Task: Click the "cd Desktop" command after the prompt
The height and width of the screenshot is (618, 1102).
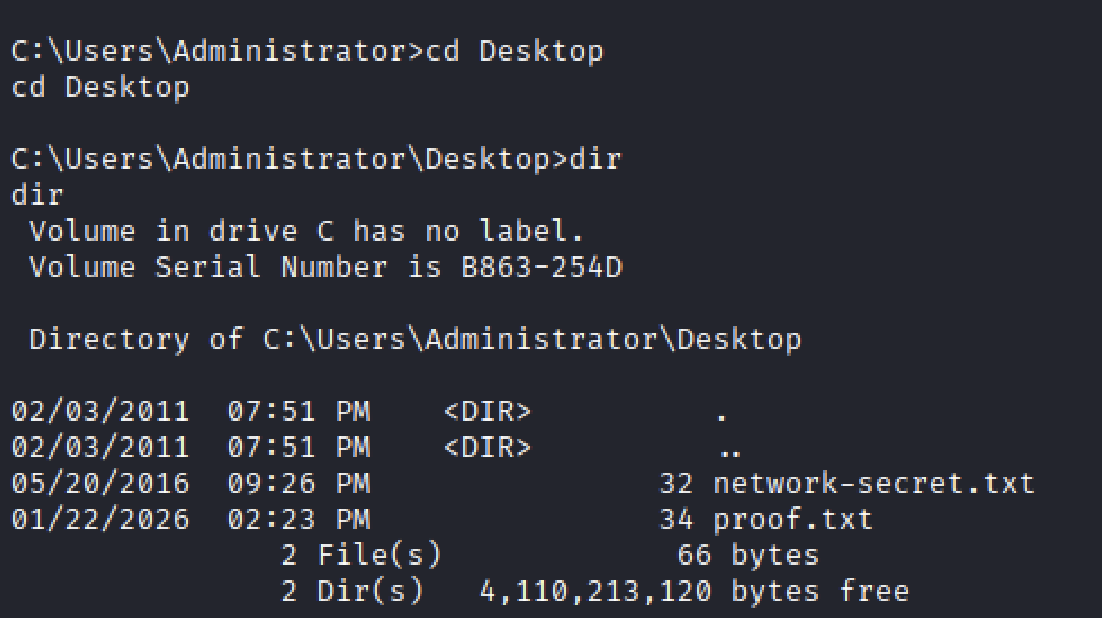Action: [515, 52]
